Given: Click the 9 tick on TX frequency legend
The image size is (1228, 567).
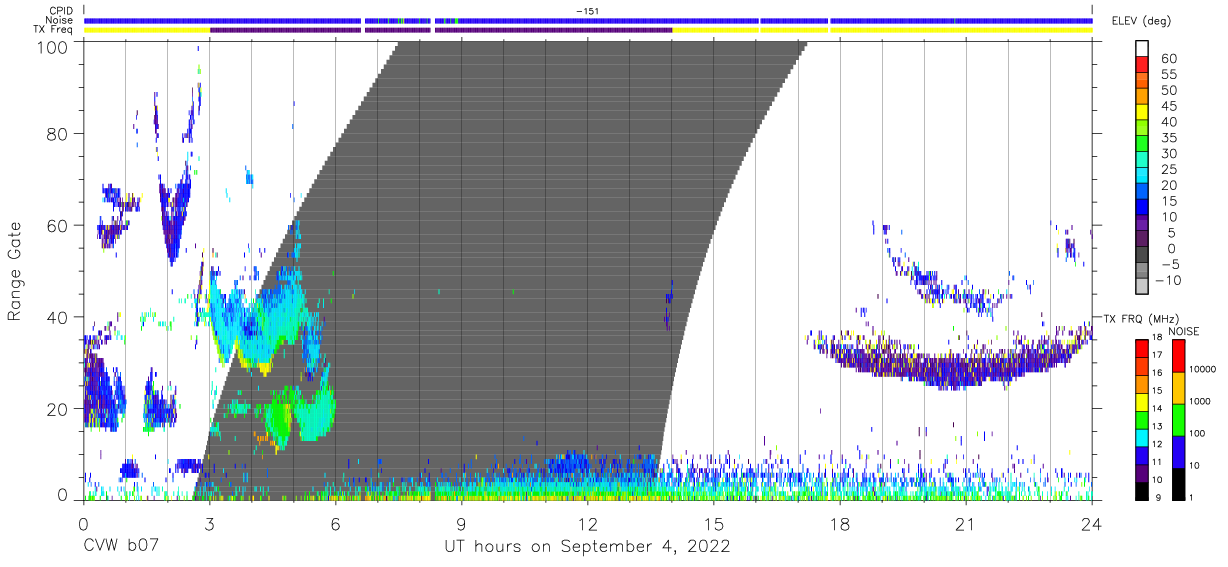Looking at the screenshot, I should click(x=1158, y=497).
